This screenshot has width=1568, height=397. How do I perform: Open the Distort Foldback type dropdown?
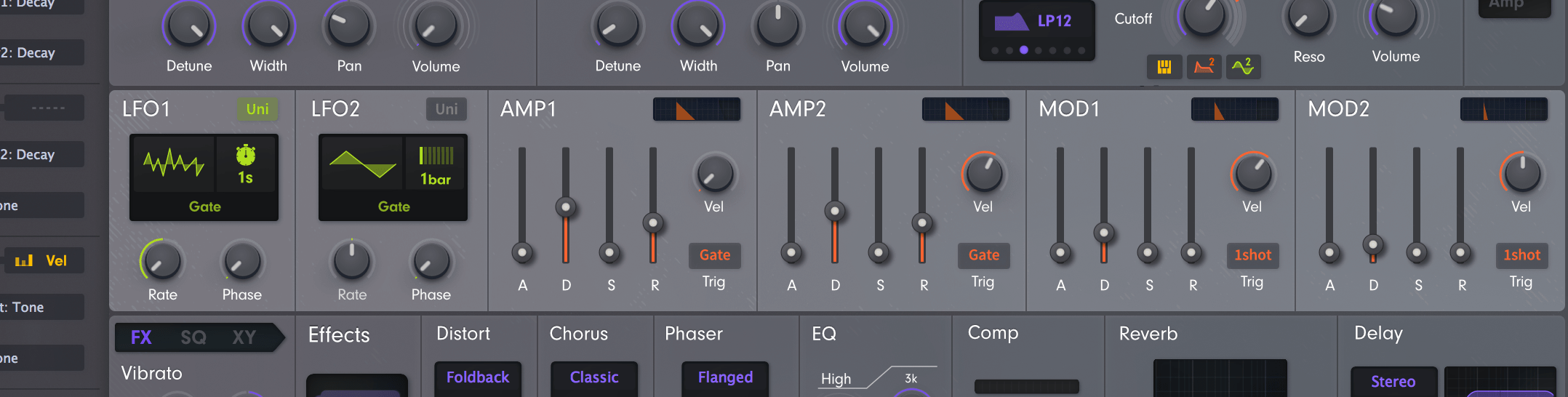point(478,377)
